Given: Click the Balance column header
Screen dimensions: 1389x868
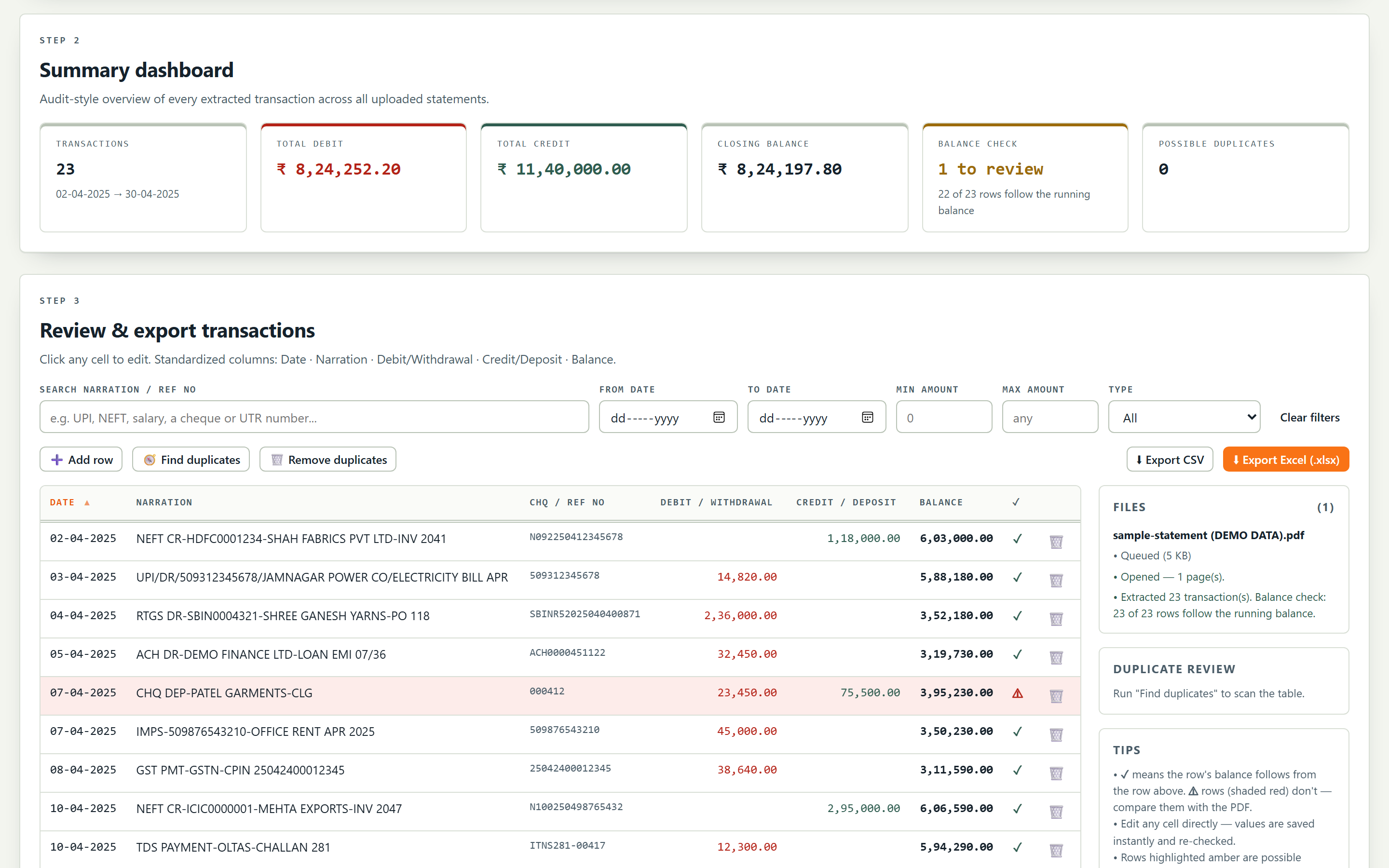Looking at the screenshot, I should 941,502.
